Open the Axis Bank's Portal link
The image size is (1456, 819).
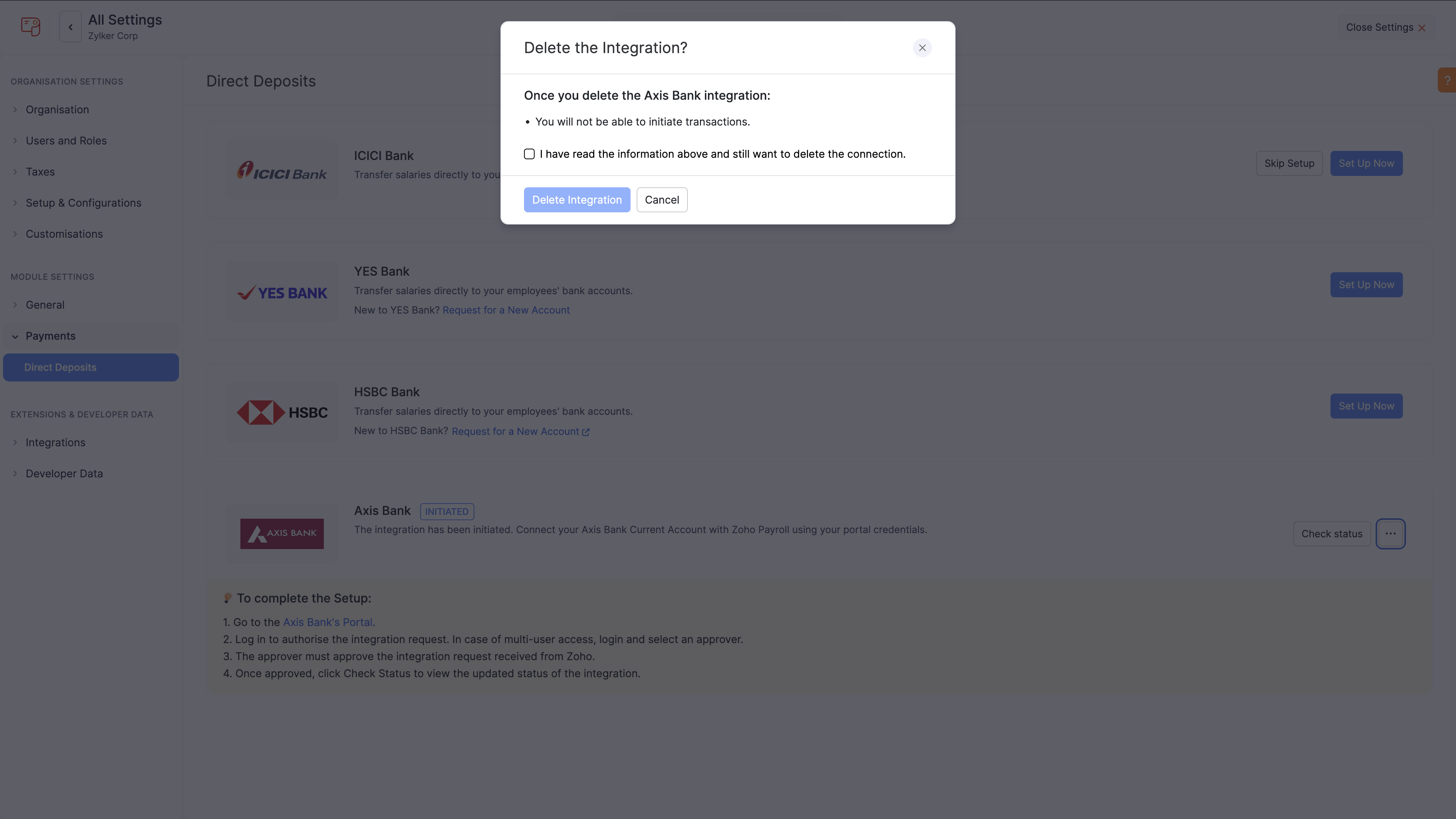[x=328, y=622]
